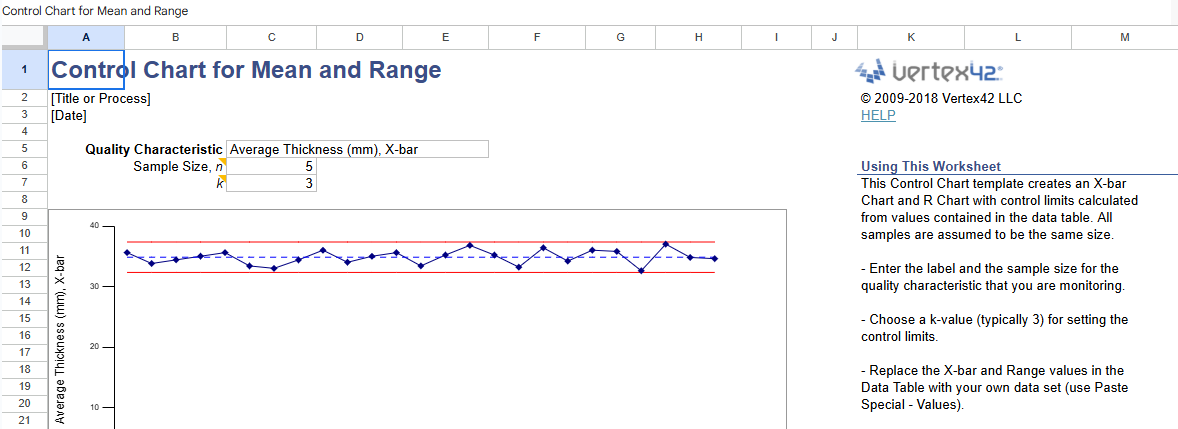Select column C header
The width and height of the screenshot is (1178, 429).
pos(271,37)
